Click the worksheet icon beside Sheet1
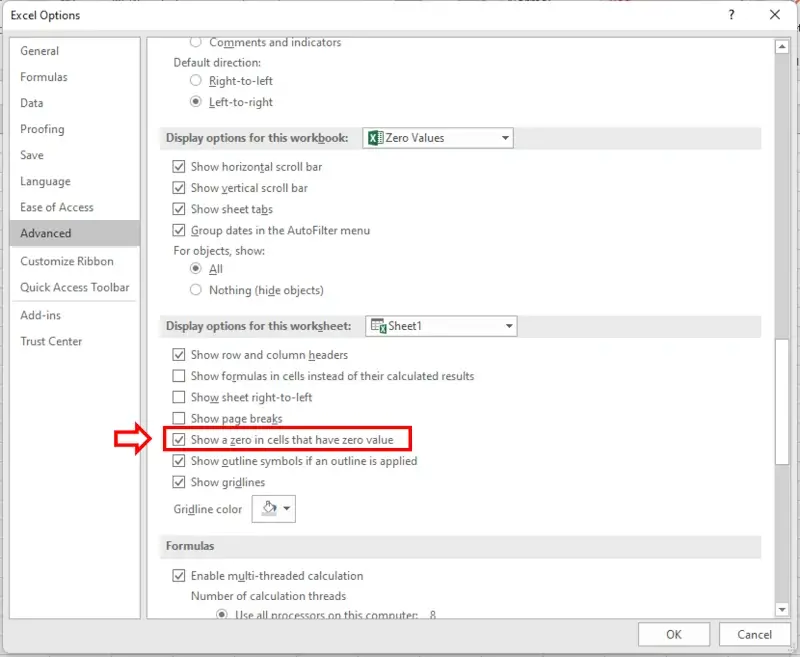800x657 pixels. [378, 326]
